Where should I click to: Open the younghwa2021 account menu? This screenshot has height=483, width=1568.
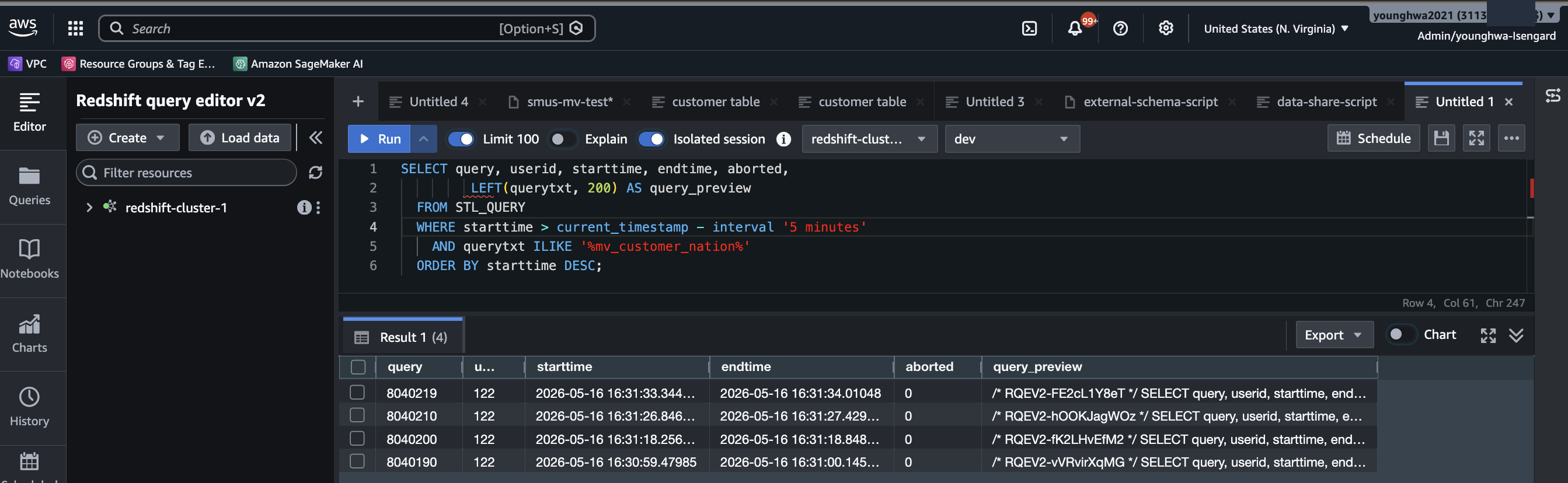[1465, 15]
